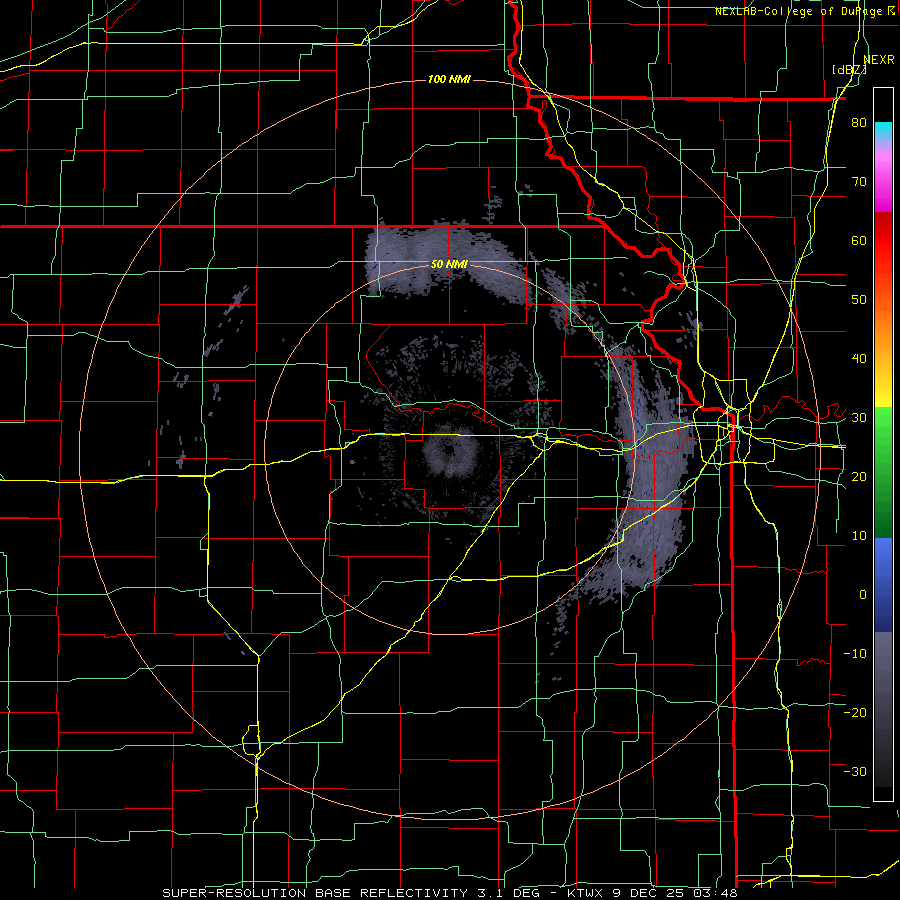Click the NEXR label above the scale
Viewport: 900px width, 900px height.
[x=879, y=60]
